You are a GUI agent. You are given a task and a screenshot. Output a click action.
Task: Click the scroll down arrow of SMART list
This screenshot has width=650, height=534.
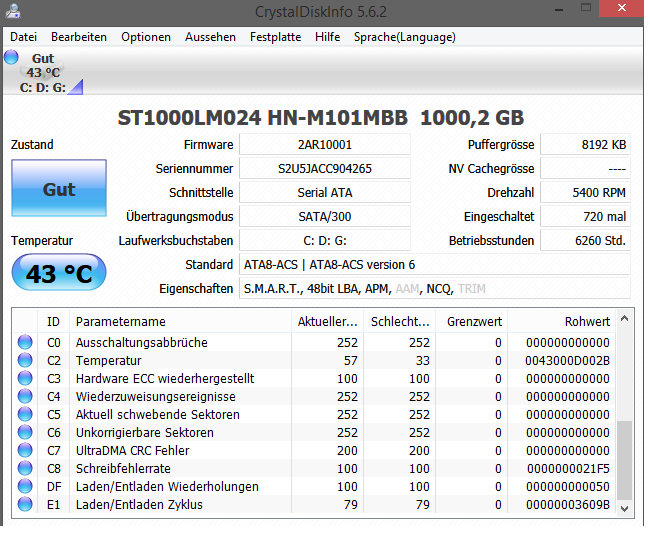625,508
